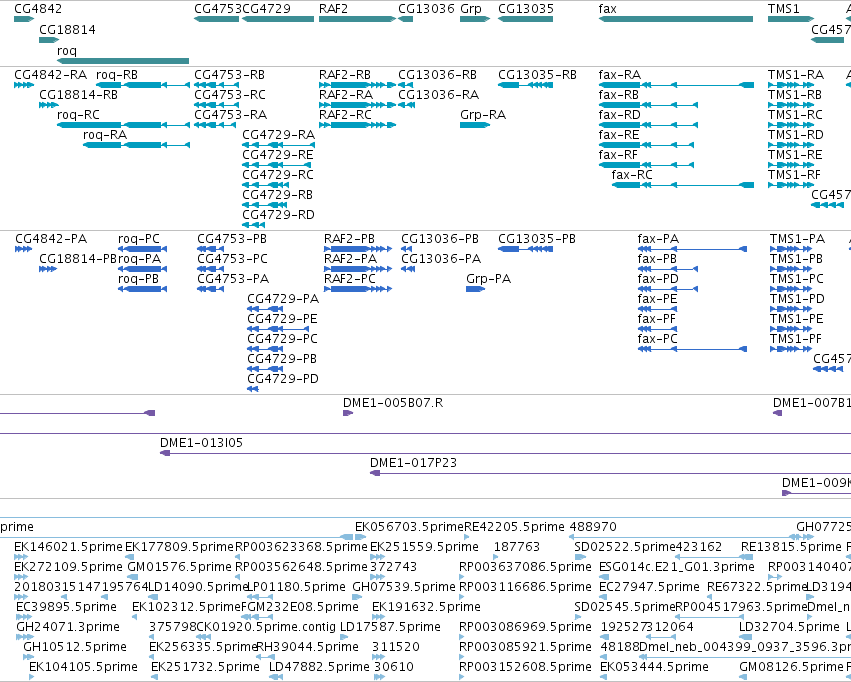The height and width of the screenshot is (682, 851).
Task: Select the roq-RB transcript
Action: coord(143,85)
